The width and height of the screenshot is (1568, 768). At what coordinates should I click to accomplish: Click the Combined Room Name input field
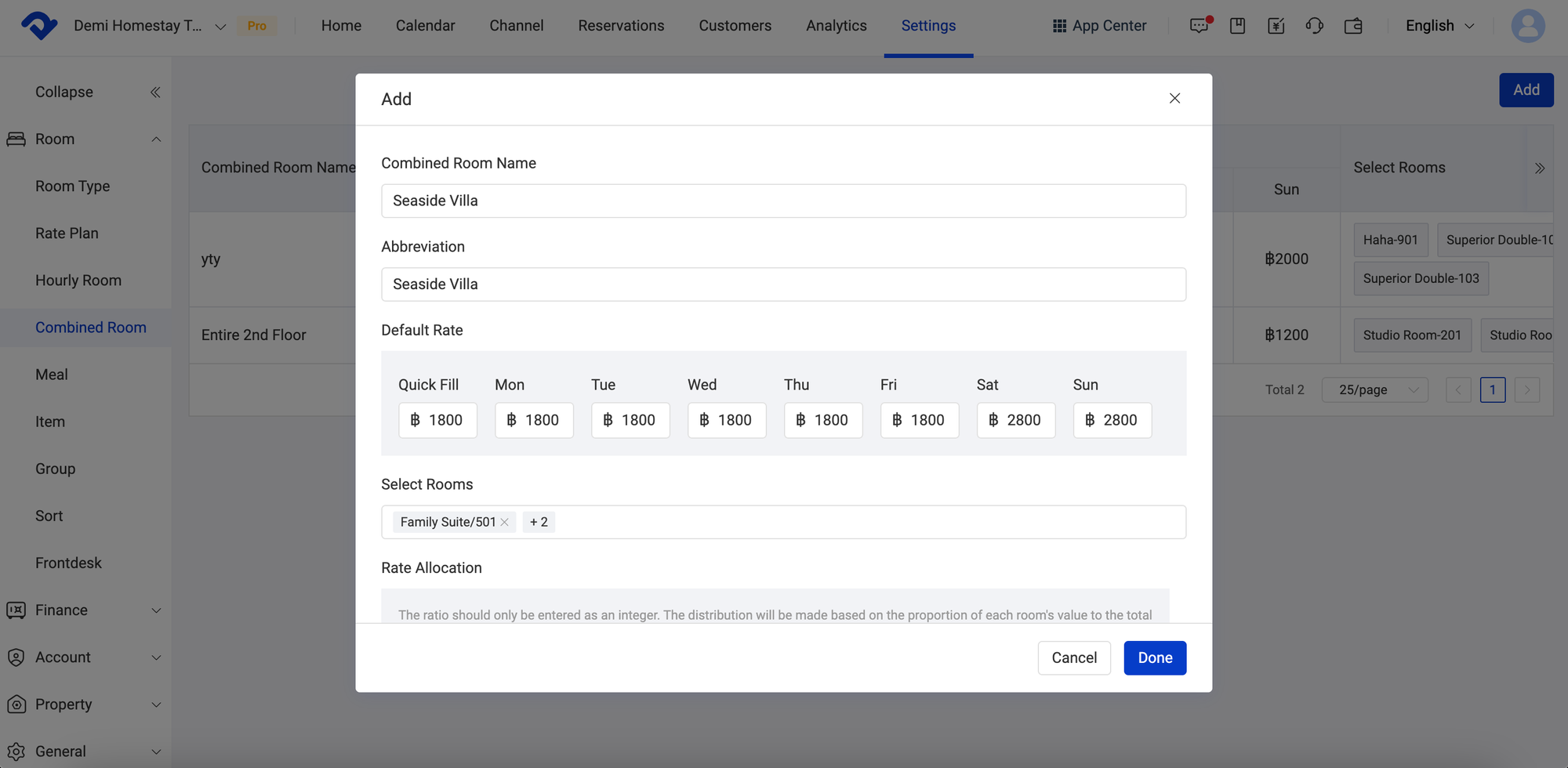coord(782,201)
